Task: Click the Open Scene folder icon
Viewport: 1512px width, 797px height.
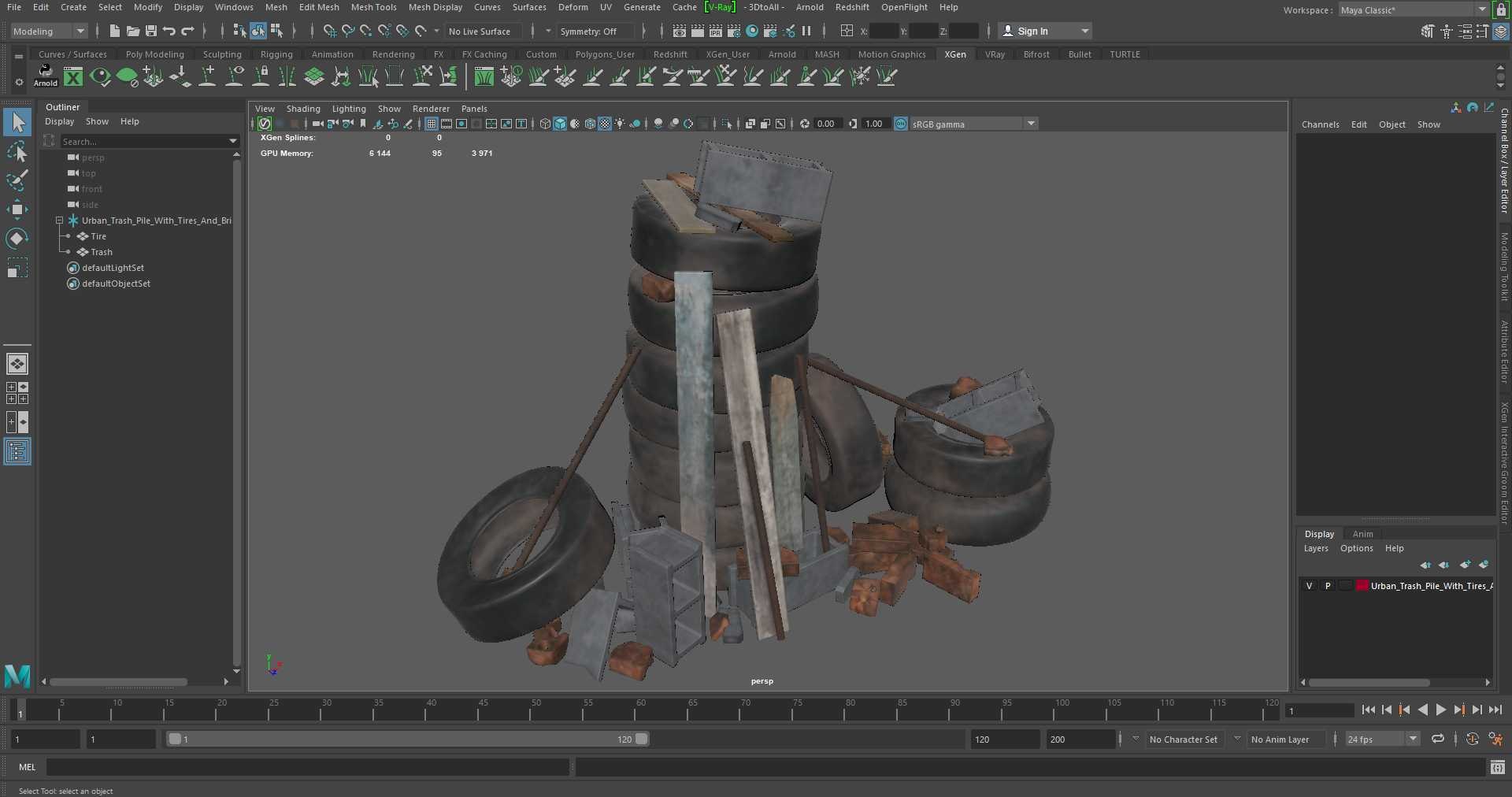Action: coord(132,31)
